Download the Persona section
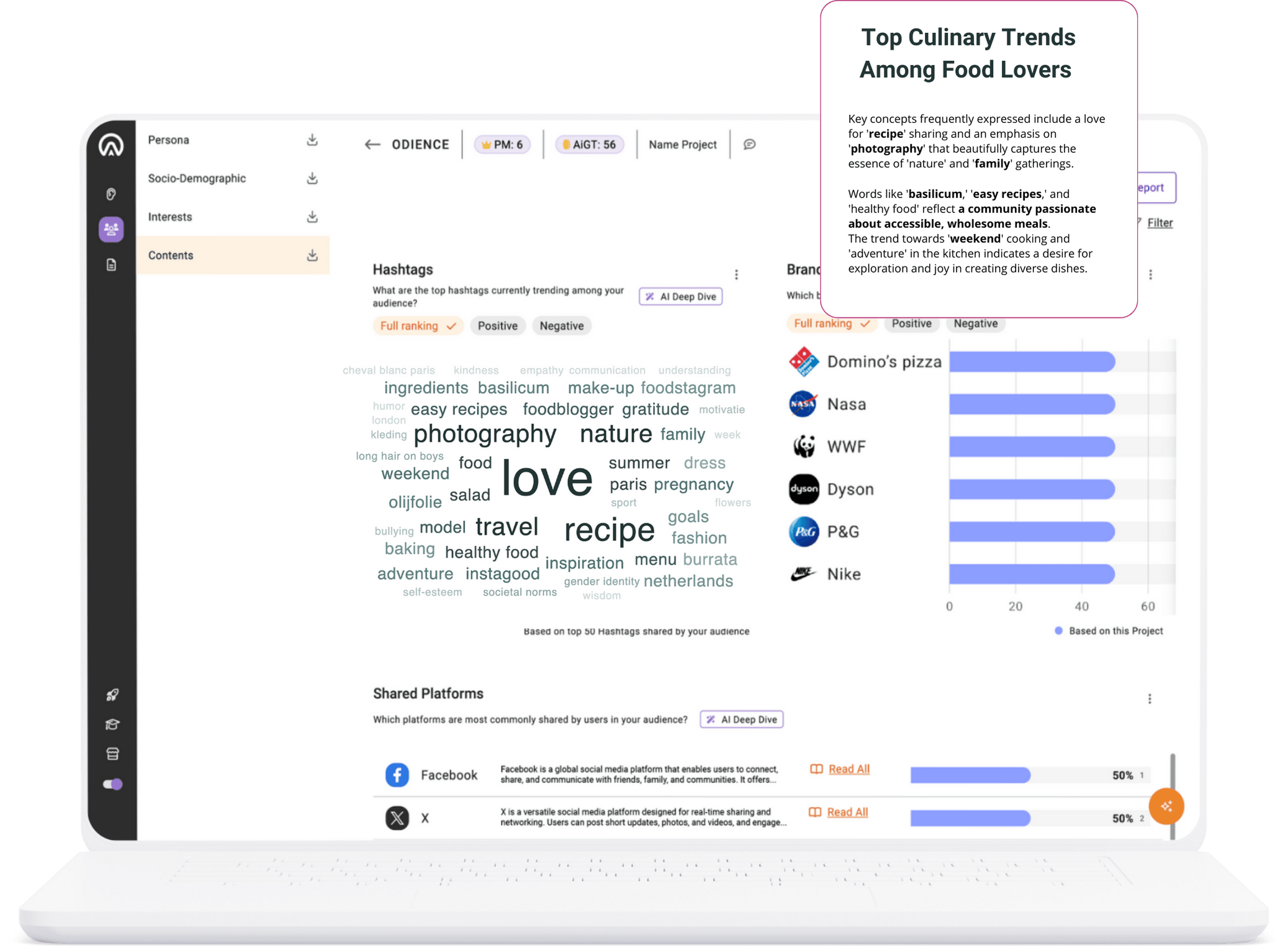Screen dimensions: 1288x948 (312, 140)
